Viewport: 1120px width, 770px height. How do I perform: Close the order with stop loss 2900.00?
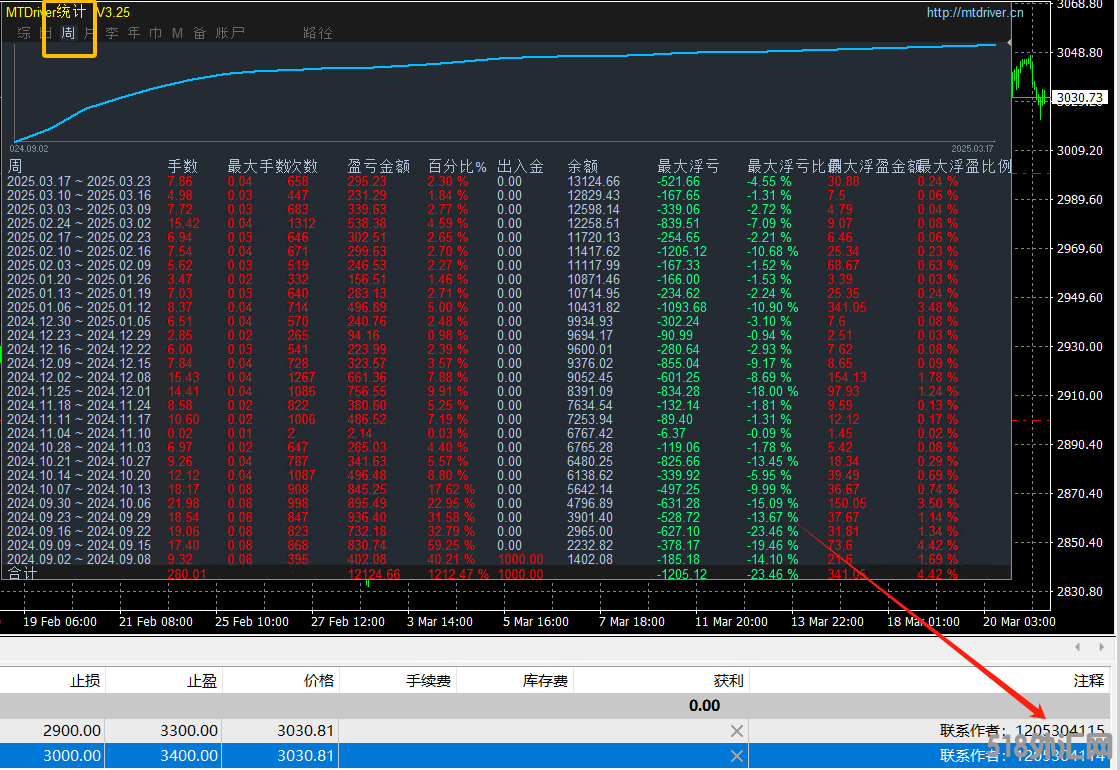click(x=736, y=731)
